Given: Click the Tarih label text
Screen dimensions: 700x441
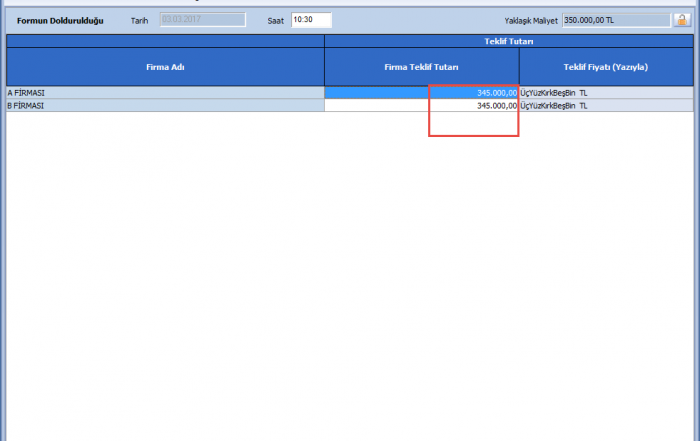Looking at the screenshot, I should 140,20.
